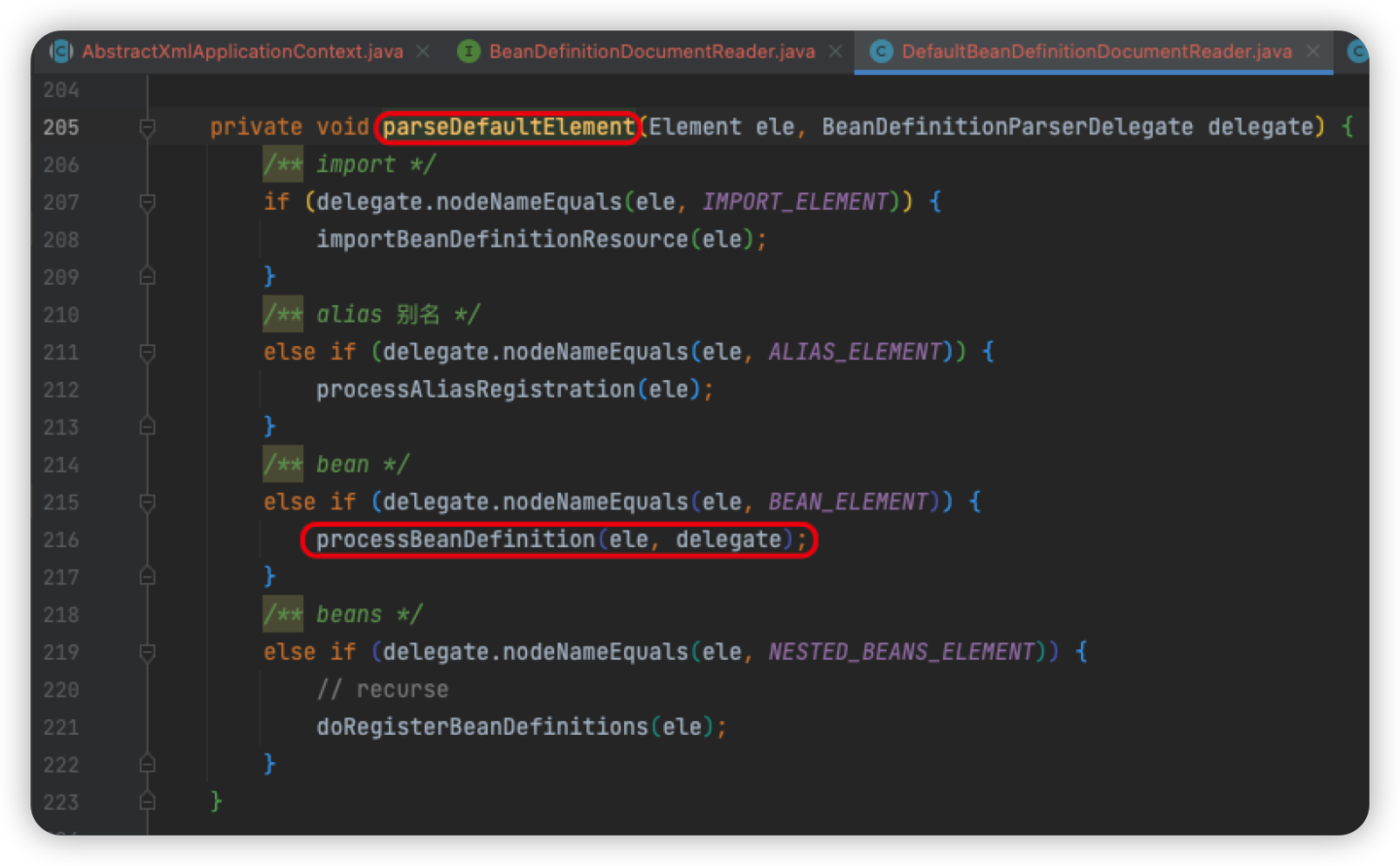Collapse else-if block at line 215
1400x866 pixels.
(x=147, y=502)
